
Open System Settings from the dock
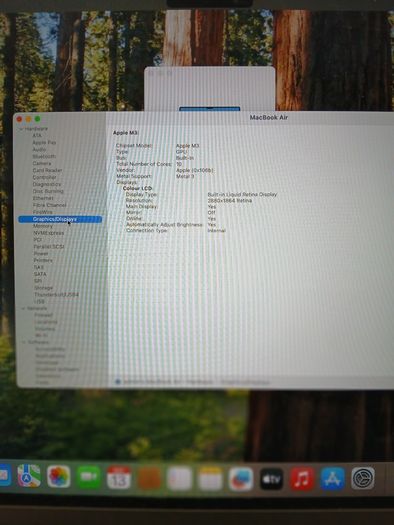coord(363,478)
